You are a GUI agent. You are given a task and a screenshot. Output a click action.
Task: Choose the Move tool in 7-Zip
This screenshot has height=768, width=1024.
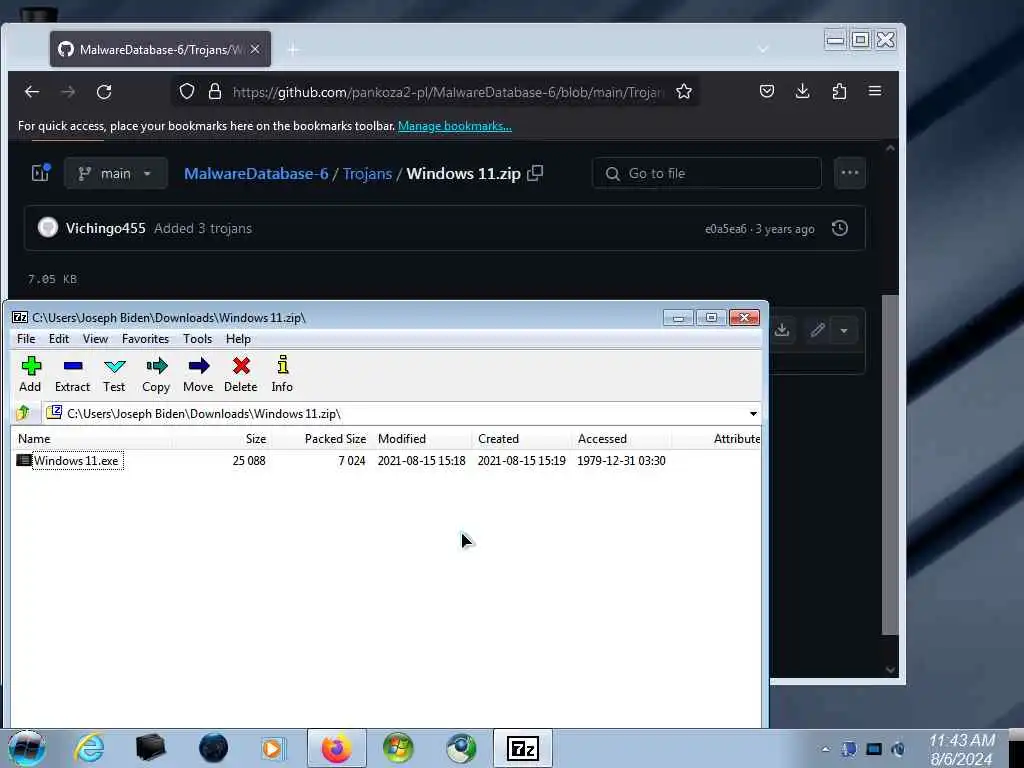pos(199,374)
